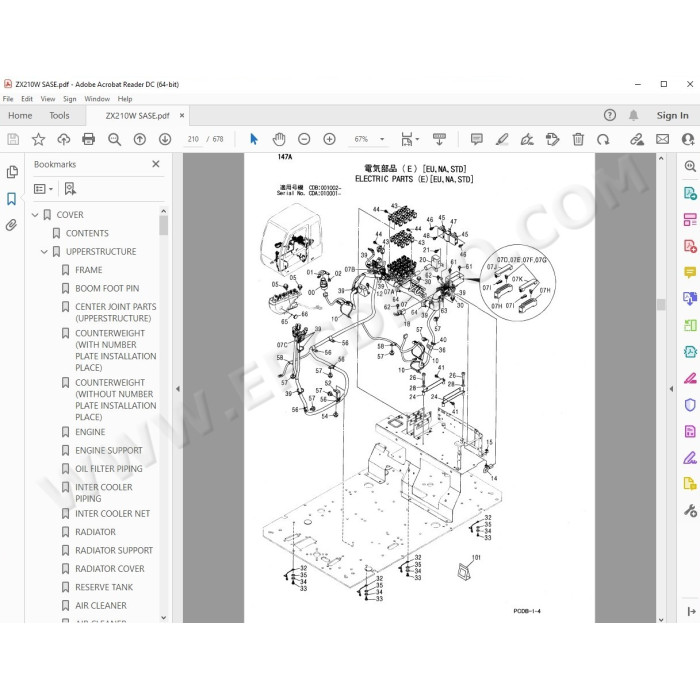Click the Sign In link
Screen dimensions: 700x700
[672, 116]
